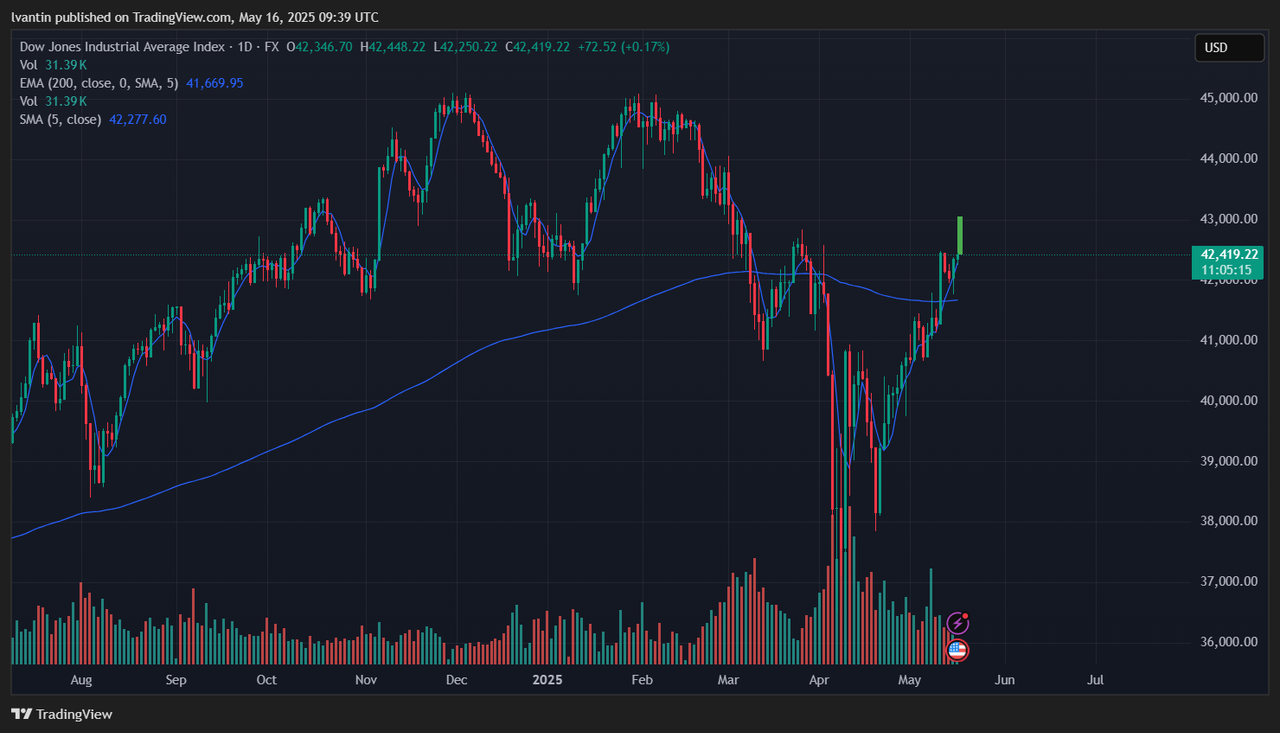Click the 37,000.00 price axis label

coord(1229,581)
